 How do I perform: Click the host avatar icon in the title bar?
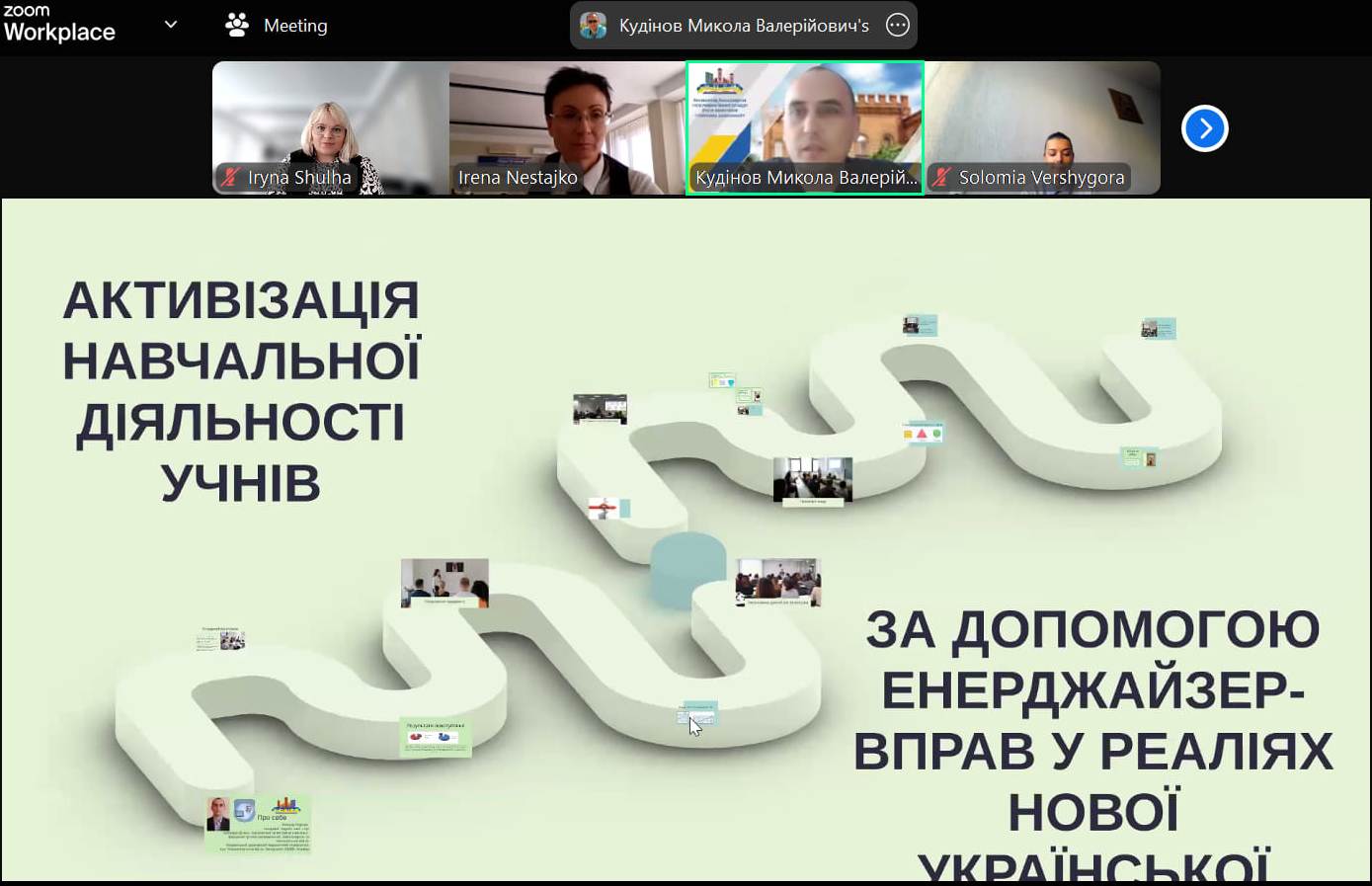(592, 25)
